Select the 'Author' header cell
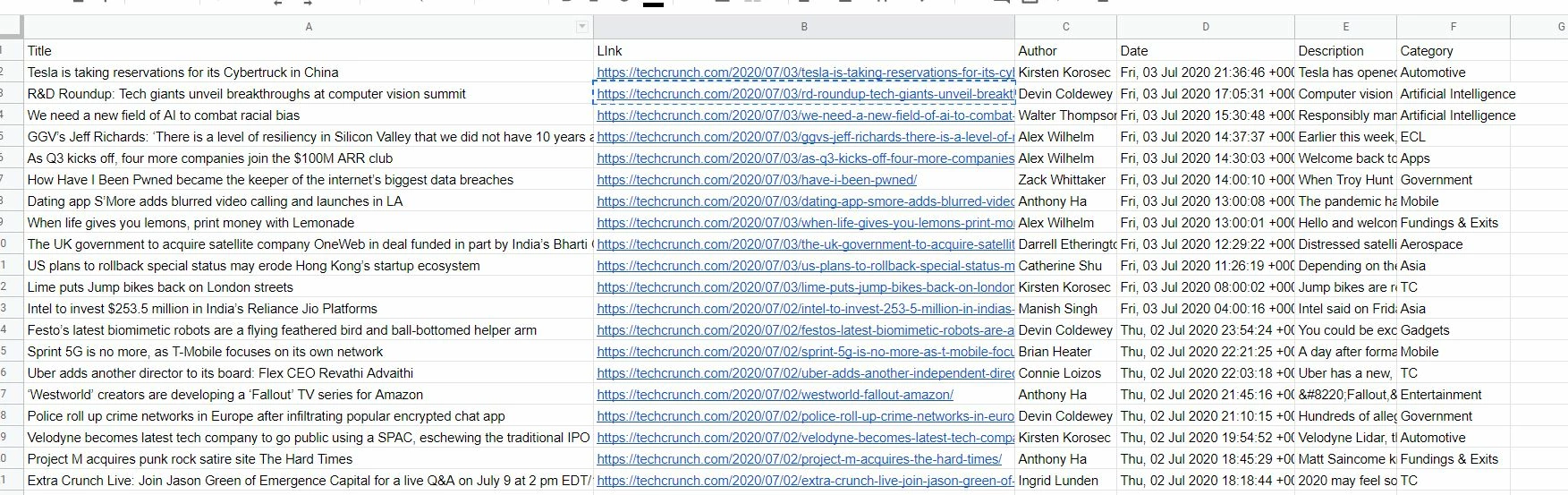The width and height of the screenshot is (1568, 495). [x=1065, y=51]
